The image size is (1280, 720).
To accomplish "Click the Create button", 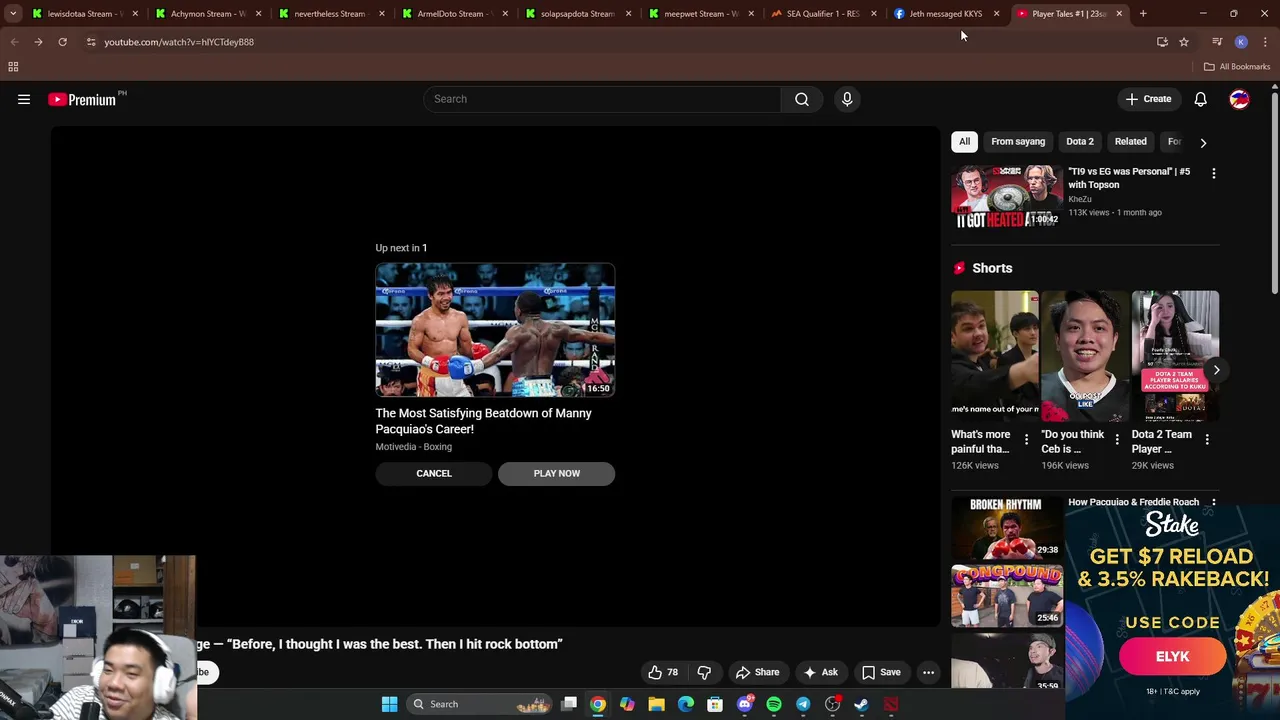I will (x=1148, y=99).
